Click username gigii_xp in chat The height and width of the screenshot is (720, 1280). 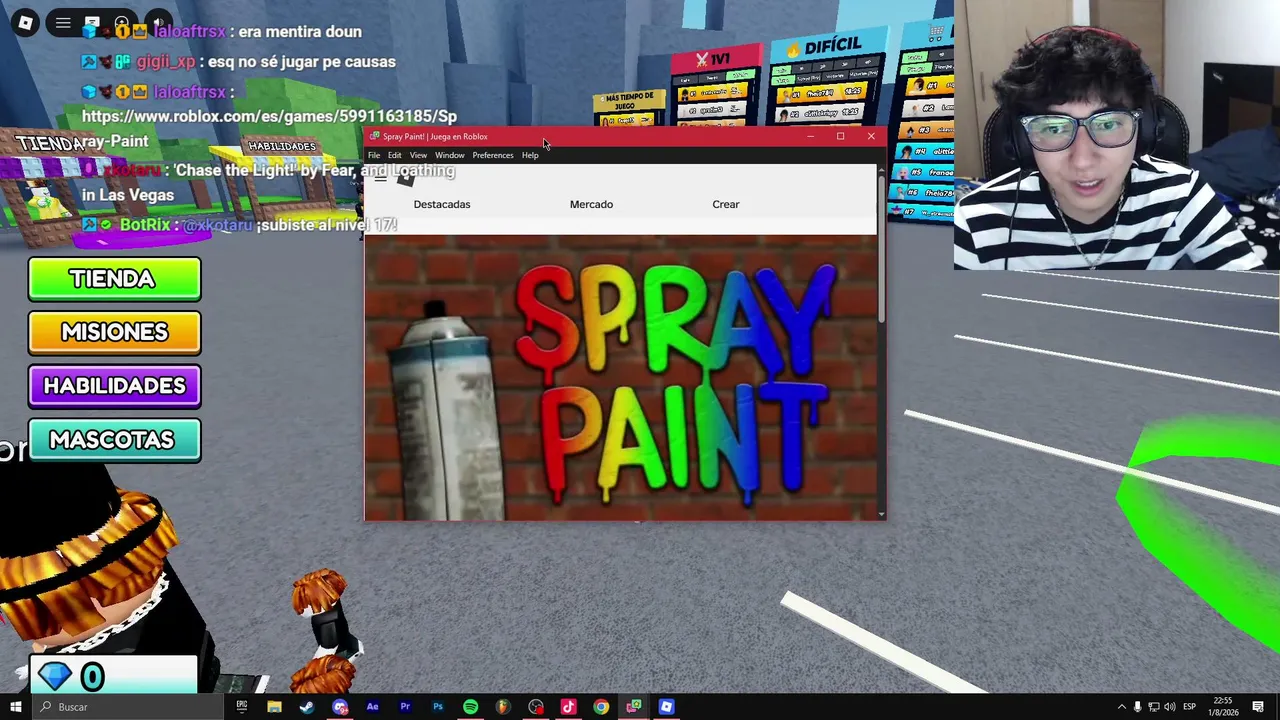tap(166, 62)
